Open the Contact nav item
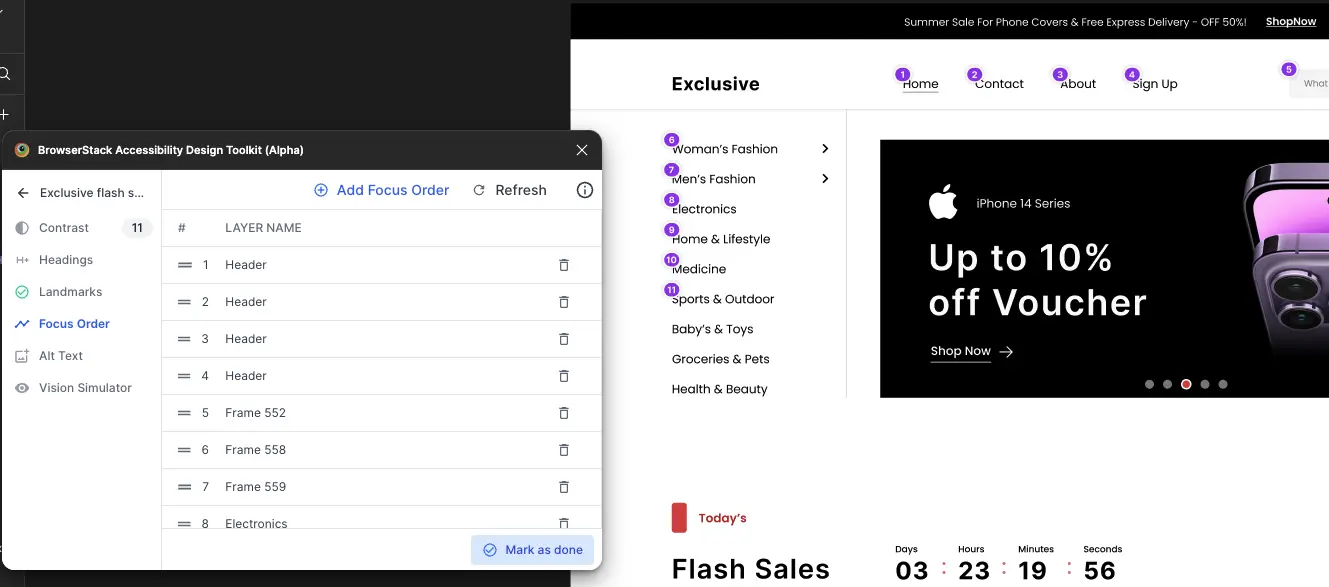 coord(999,84)
